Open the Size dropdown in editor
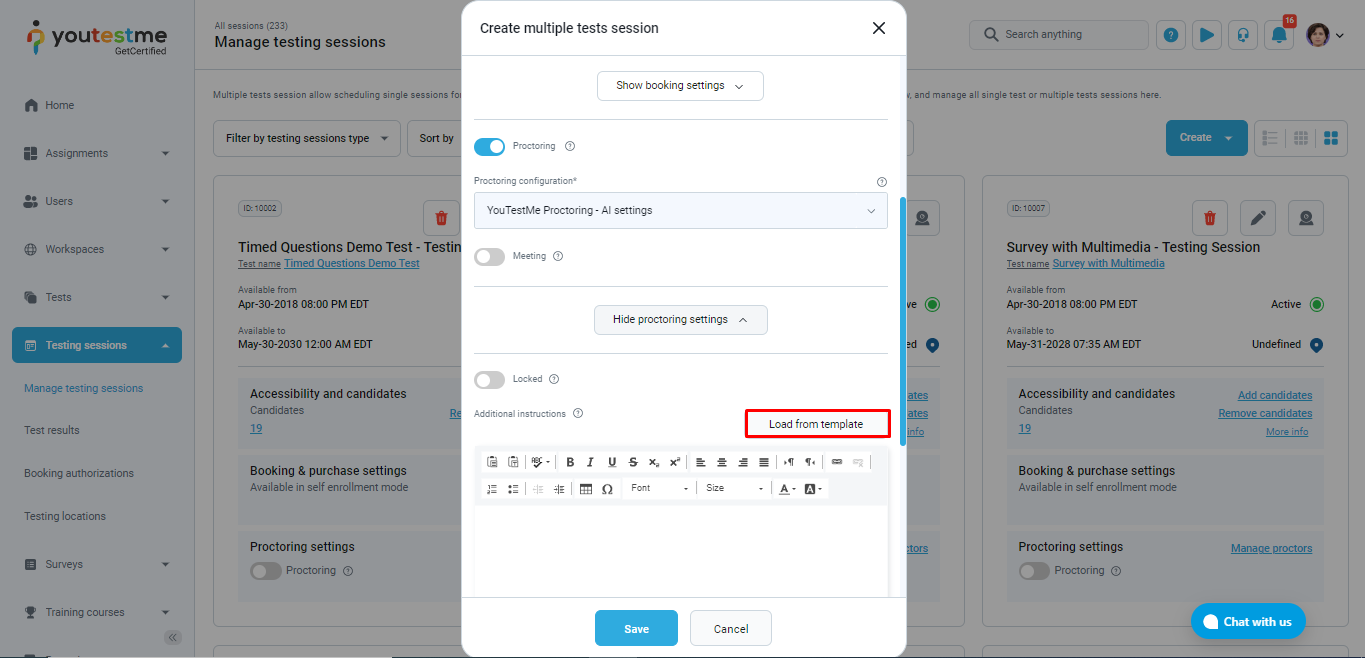Viewport: 1365px width, 658px height. 734,489
